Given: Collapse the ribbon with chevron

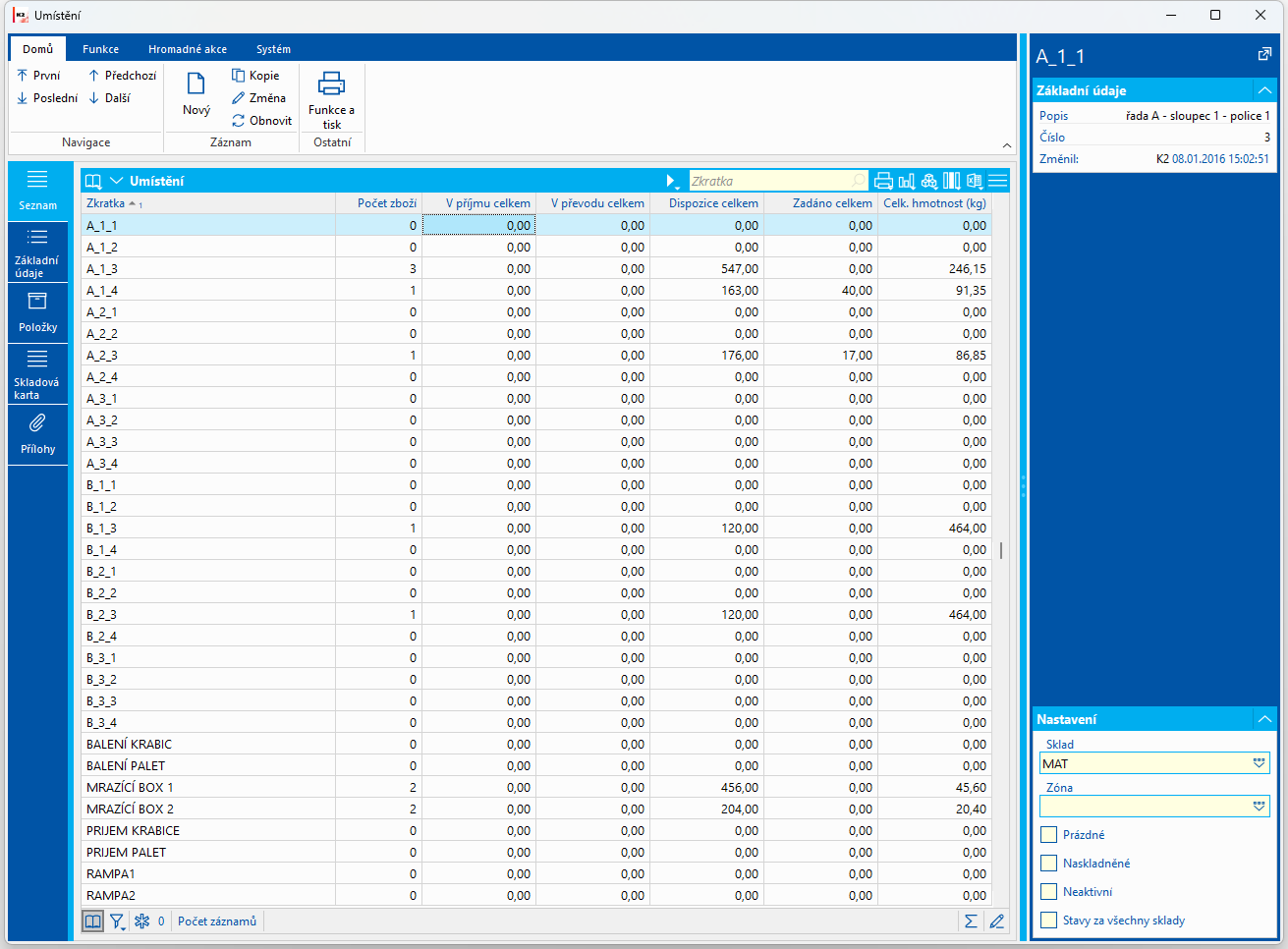Looking at the screenshot, I should 1007,145.
